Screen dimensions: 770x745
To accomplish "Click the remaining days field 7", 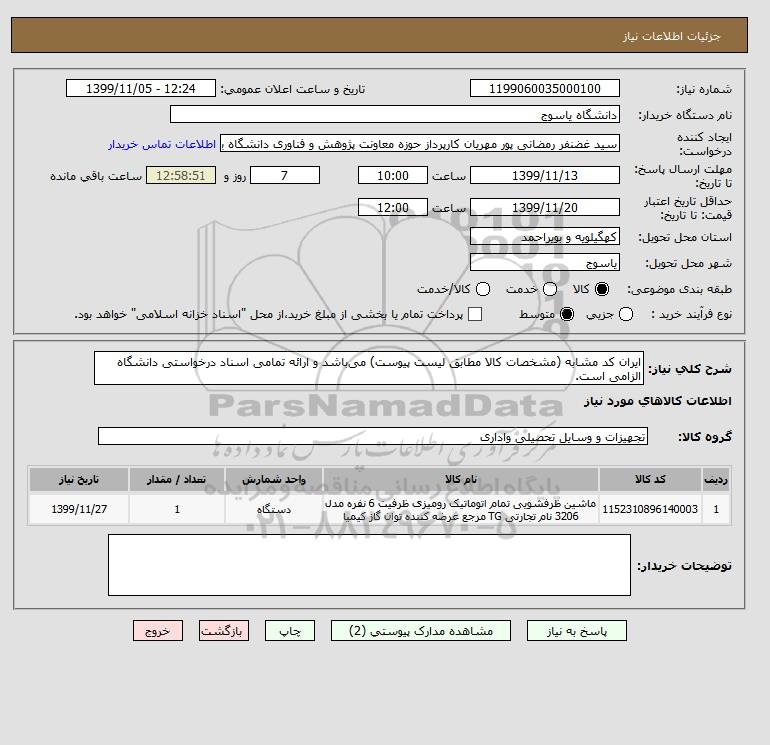I will (285, 175).
